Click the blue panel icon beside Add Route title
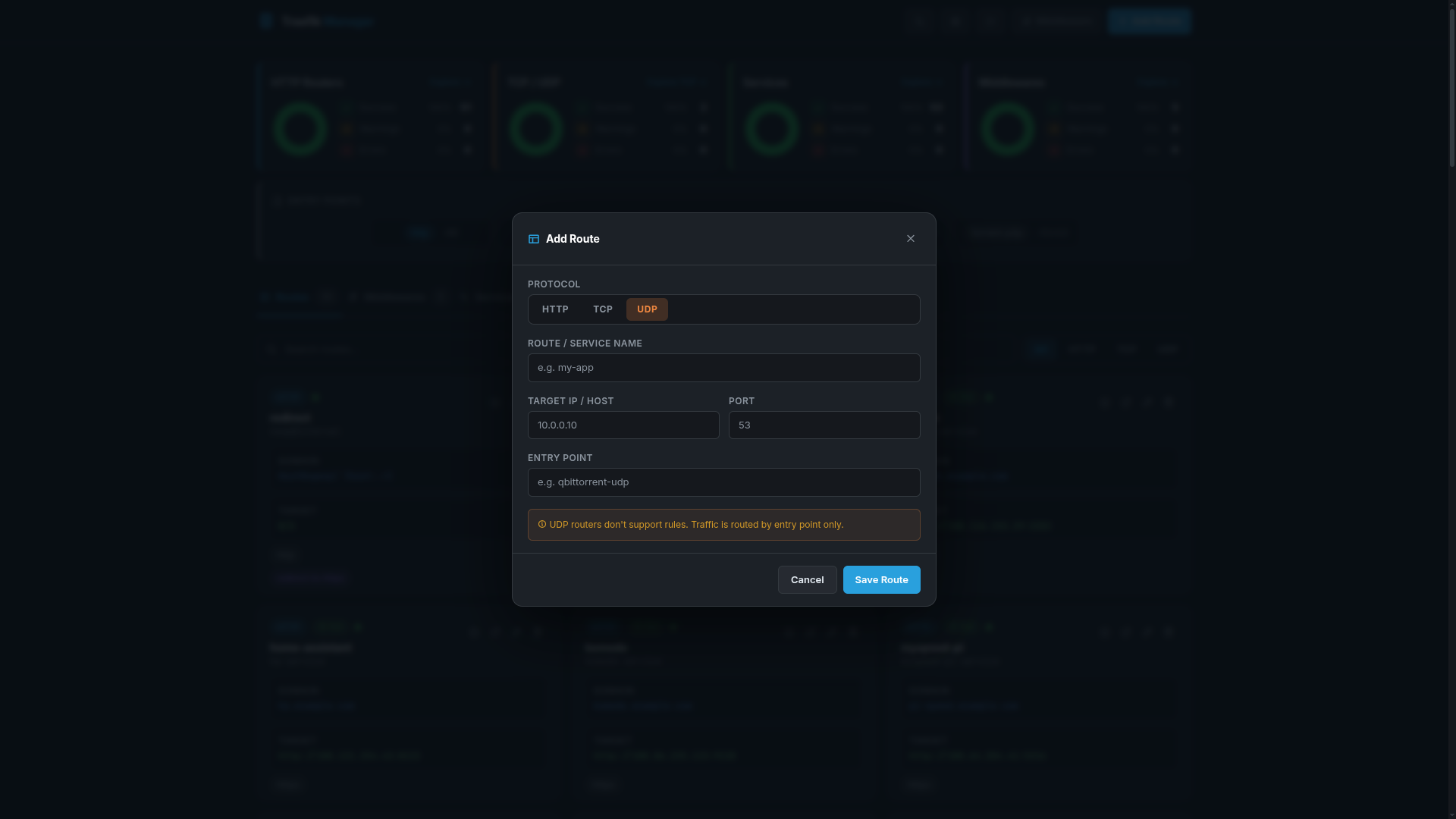The width and height of the screenshot is (1456, 819). 534,239
